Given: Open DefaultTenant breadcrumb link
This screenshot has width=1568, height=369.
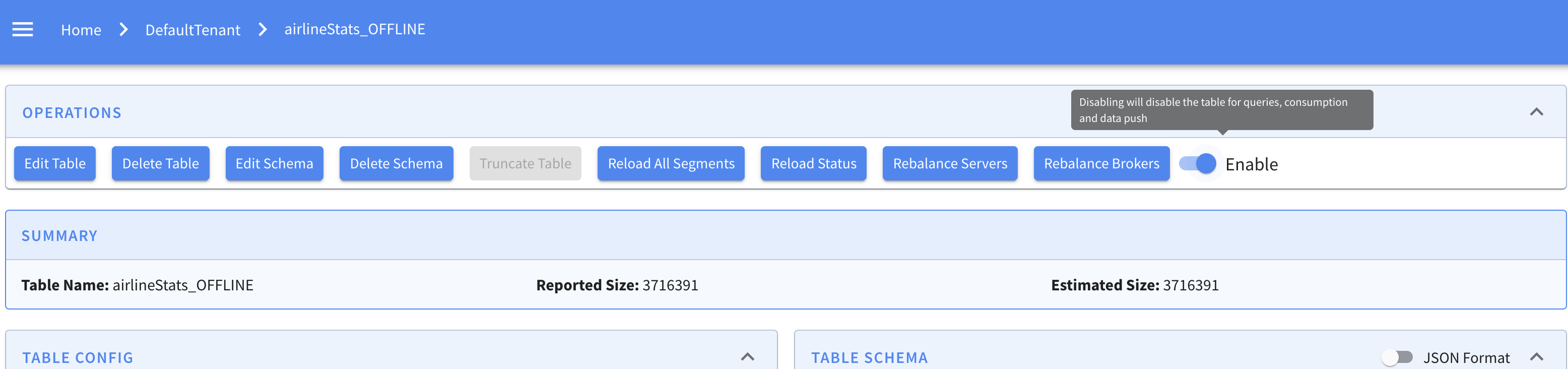Looking at the screenshot, I should pos(192,30).
